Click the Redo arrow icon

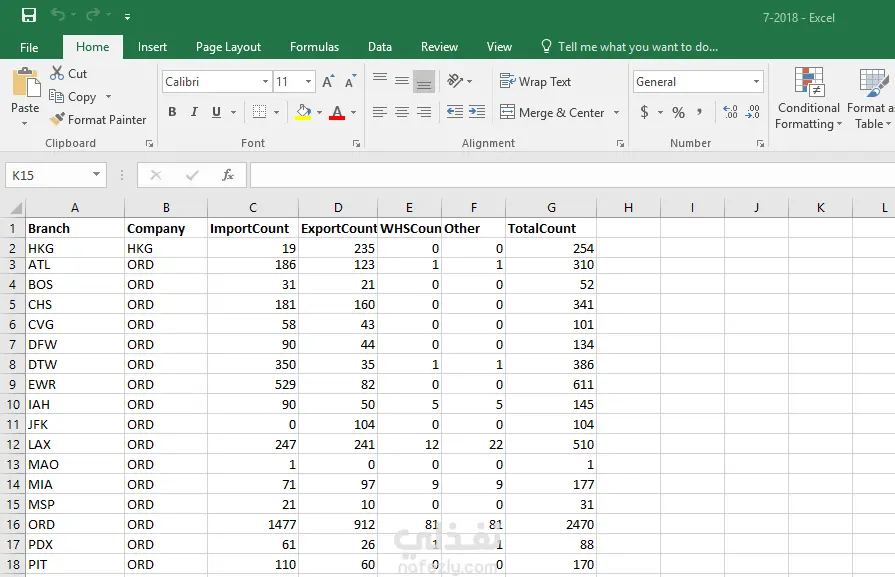tap(92, 15)
